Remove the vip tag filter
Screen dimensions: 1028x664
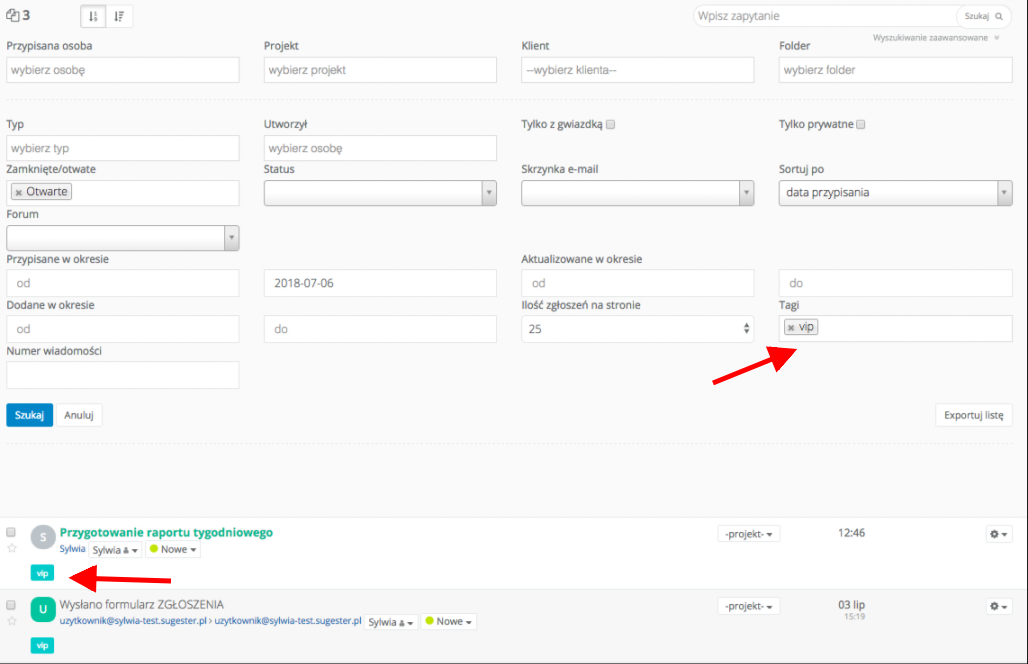pos(791,328)
